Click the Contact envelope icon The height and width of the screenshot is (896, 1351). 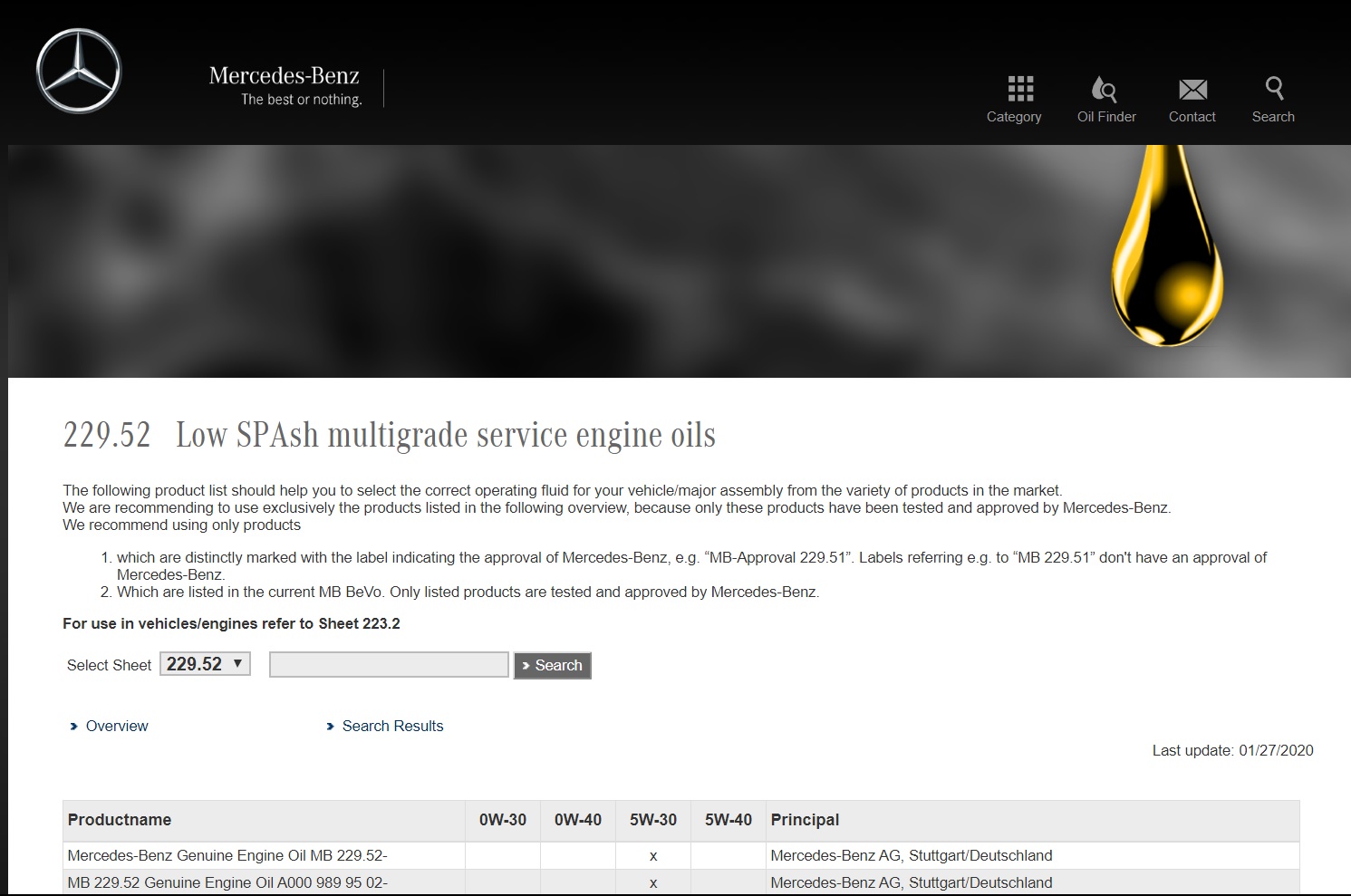tap(1192, 89)
